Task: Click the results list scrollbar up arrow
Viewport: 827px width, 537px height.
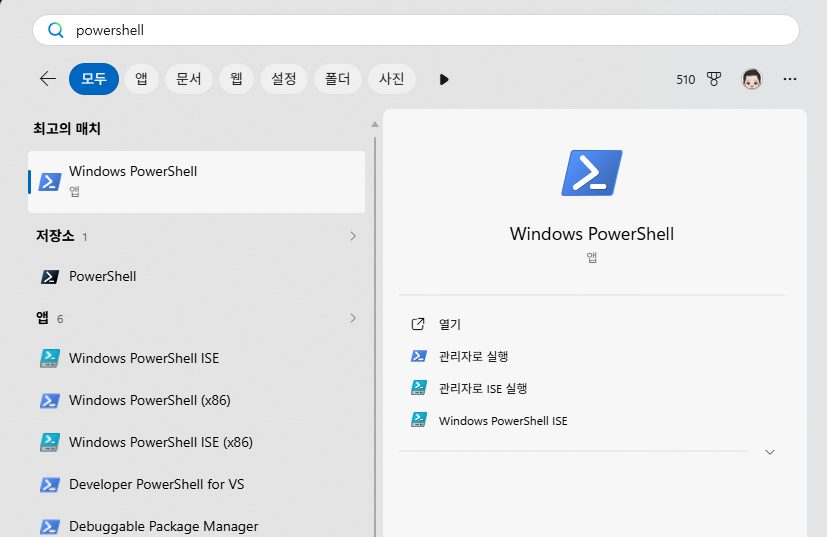Action: 374,124
